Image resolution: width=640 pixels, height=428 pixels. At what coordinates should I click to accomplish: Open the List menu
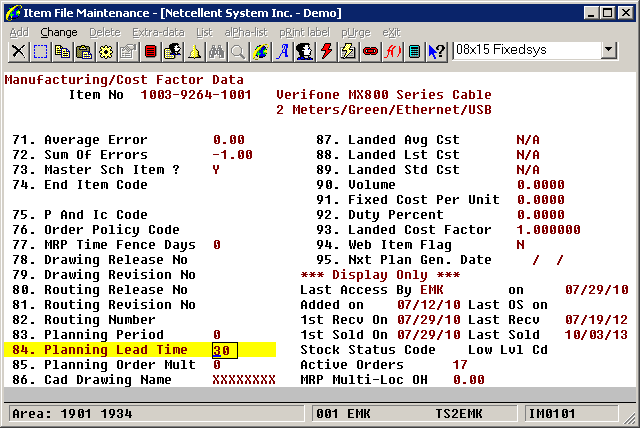tap(204, 32)
